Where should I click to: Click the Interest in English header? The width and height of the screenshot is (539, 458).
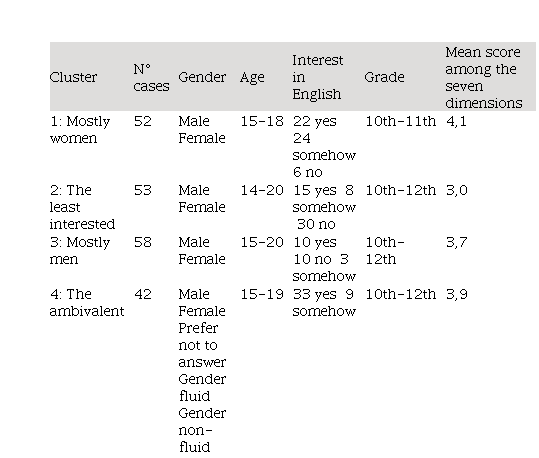pyautogui.click(x=318, y=77)
